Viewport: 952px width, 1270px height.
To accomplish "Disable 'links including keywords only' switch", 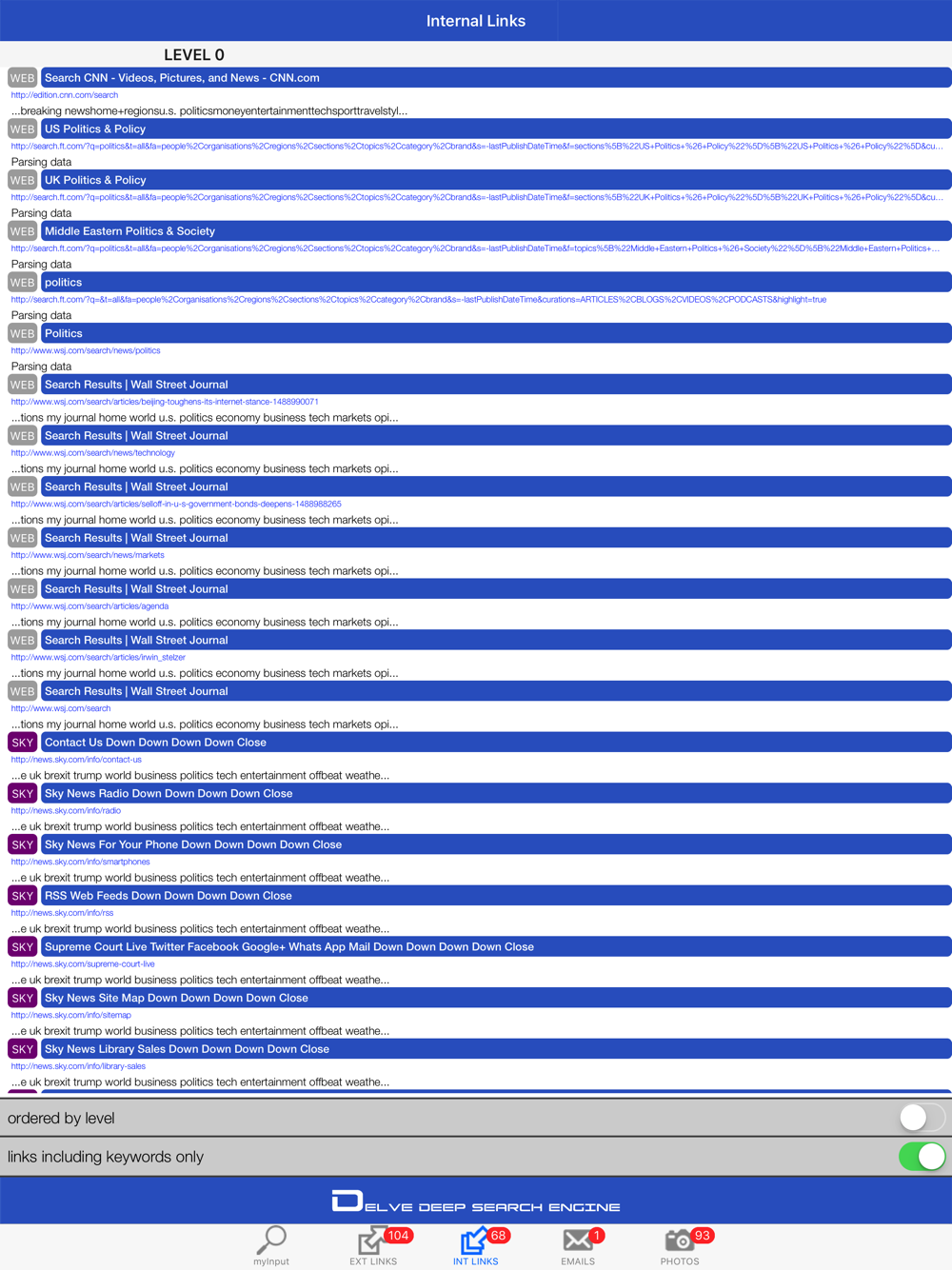I will pyautogui.click(x=922, y=1157).
